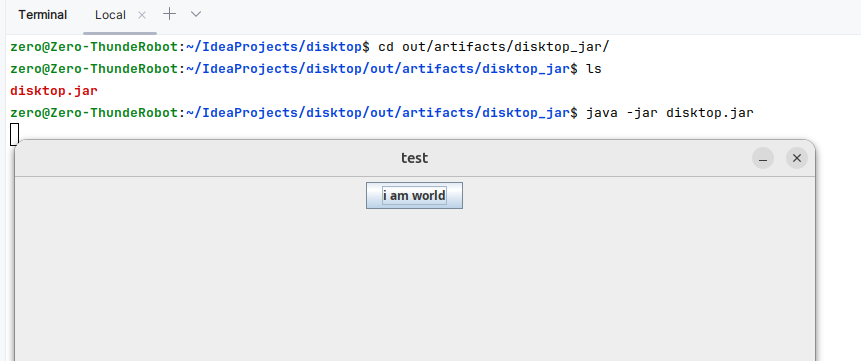Click the "ls" command text

point(594,69)
